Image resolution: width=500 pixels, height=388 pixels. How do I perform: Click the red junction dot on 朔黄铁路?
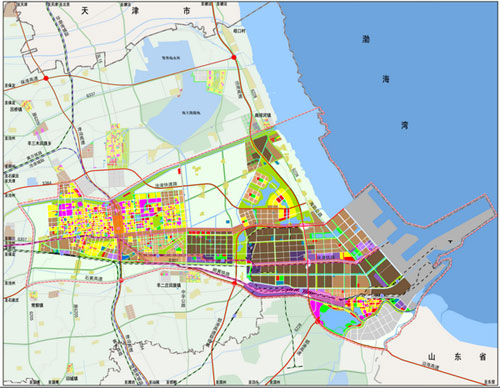(235, 283)
